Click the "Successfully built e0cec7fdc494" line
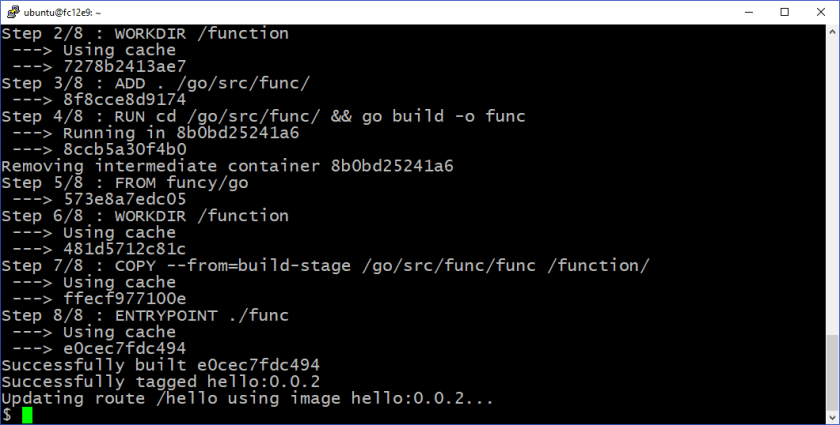Image resolution: width=840 pixels, height=425 pixels. coord(161,365)
